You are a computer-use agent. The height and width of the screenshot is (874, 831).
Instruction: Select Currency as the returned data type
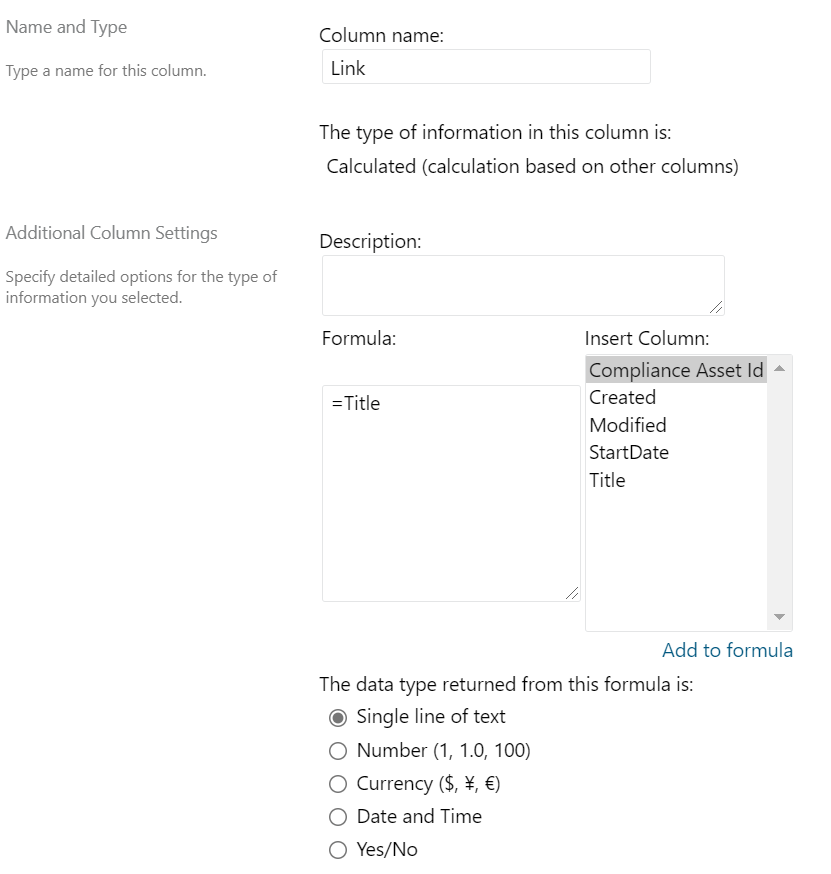pos(338,784)
